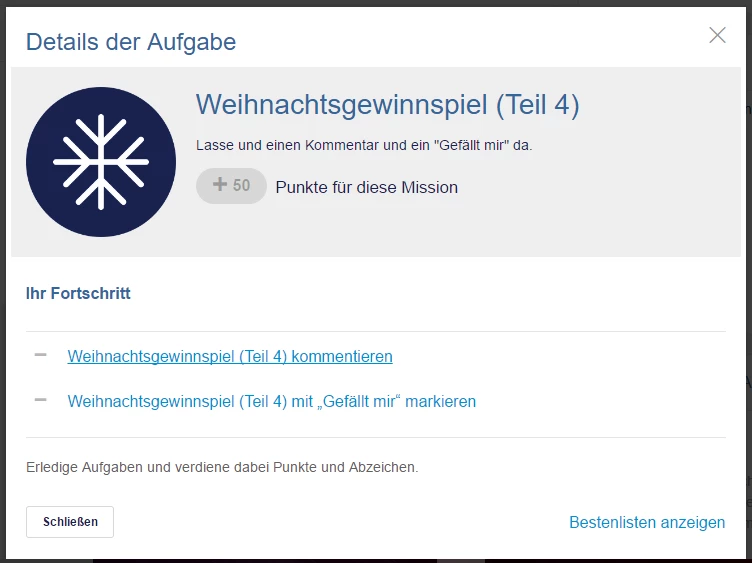The height and width of the screenshot is (563, 752).
Task: Click the 'Punkte für diese Mission' label
Action: (366, 187)
